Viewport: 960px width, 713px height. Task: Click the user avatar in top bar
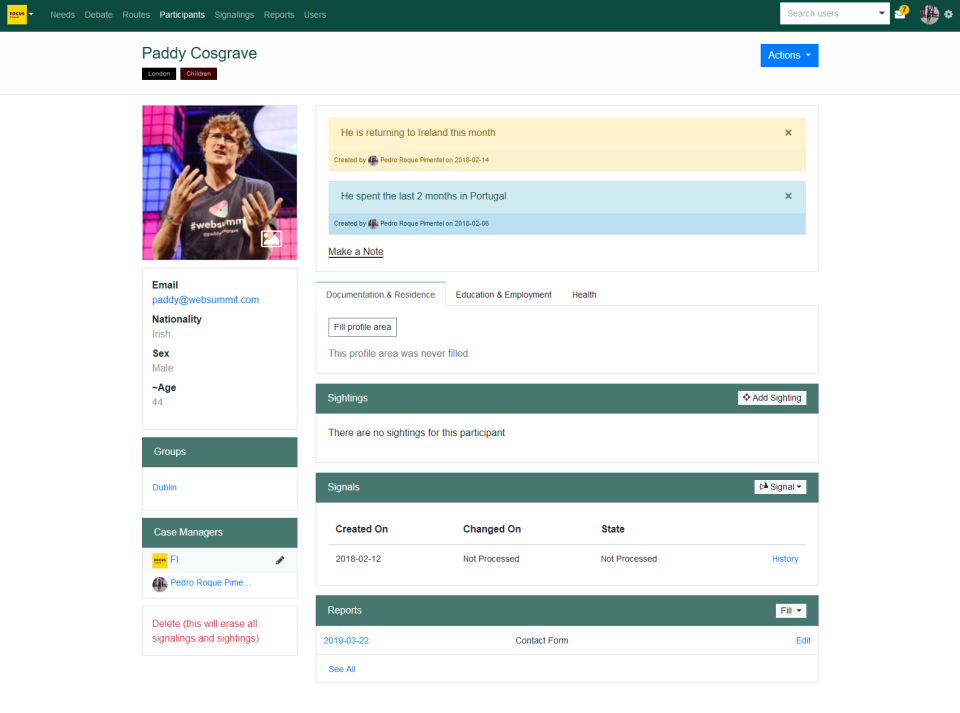point(929,14)
